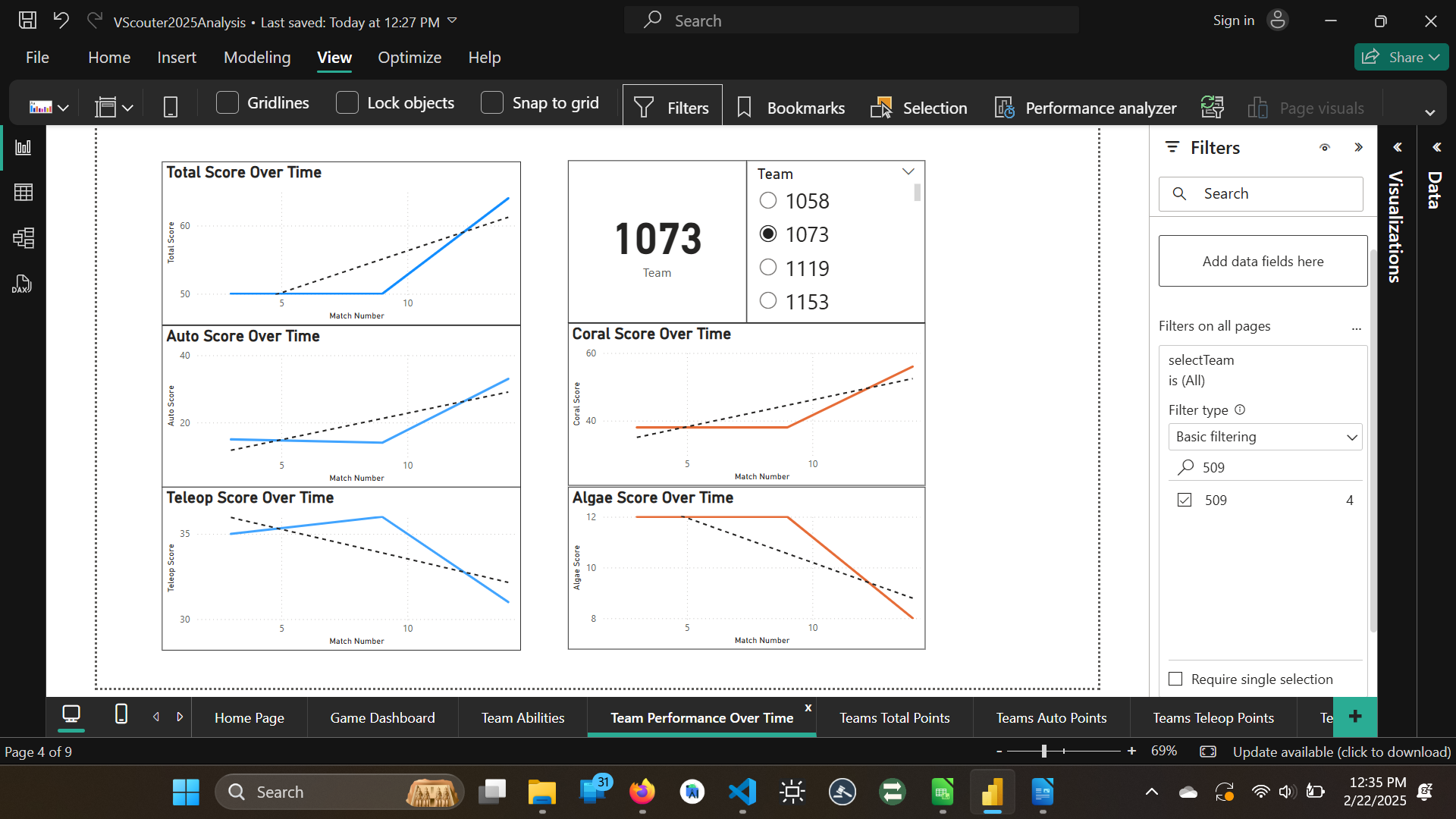Viewport: 1456px width, 819px height.
Task: Expand the Team slicer dropdown chevron
Action: click(908, 172)
